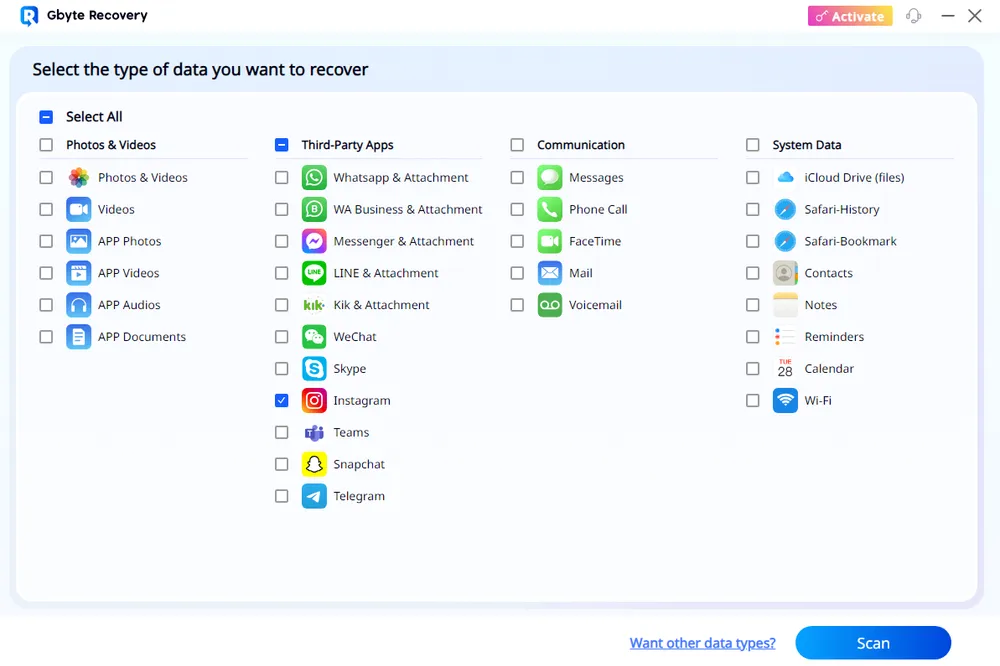Click the Wi-Fi icon
This screenshot has width=1000, height=666.
click(x=785, y=401)
